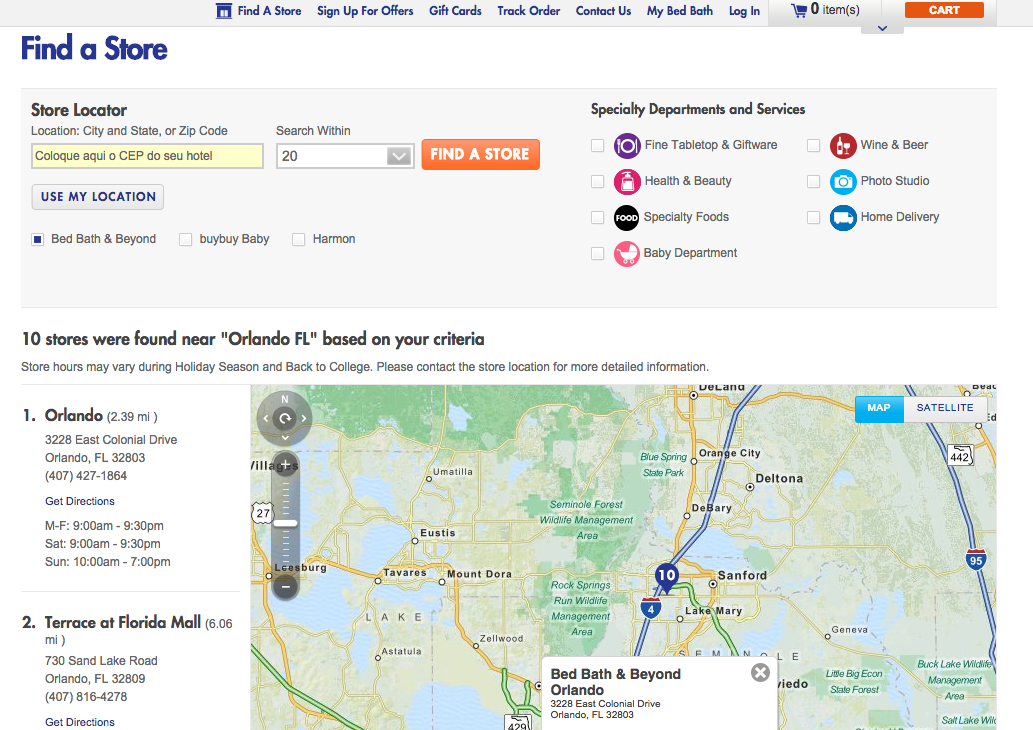The image size is (1033, 730).
Task: Click the Fine Tabletop & Giftware plate icon
Action: coord(626,146)
